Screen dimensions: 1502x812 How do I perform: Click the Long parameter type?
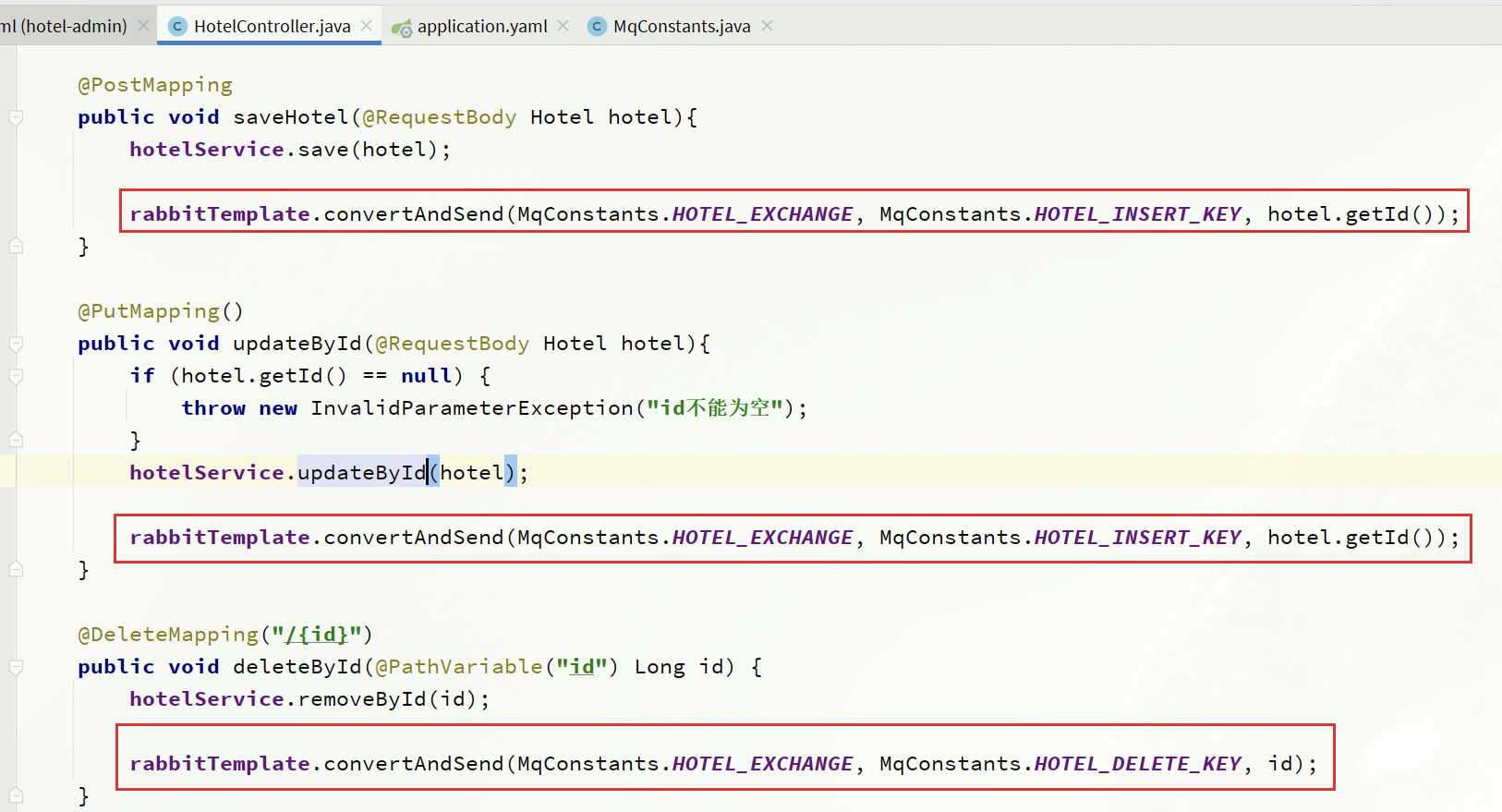pyautogui.click(x=660, y=667)
